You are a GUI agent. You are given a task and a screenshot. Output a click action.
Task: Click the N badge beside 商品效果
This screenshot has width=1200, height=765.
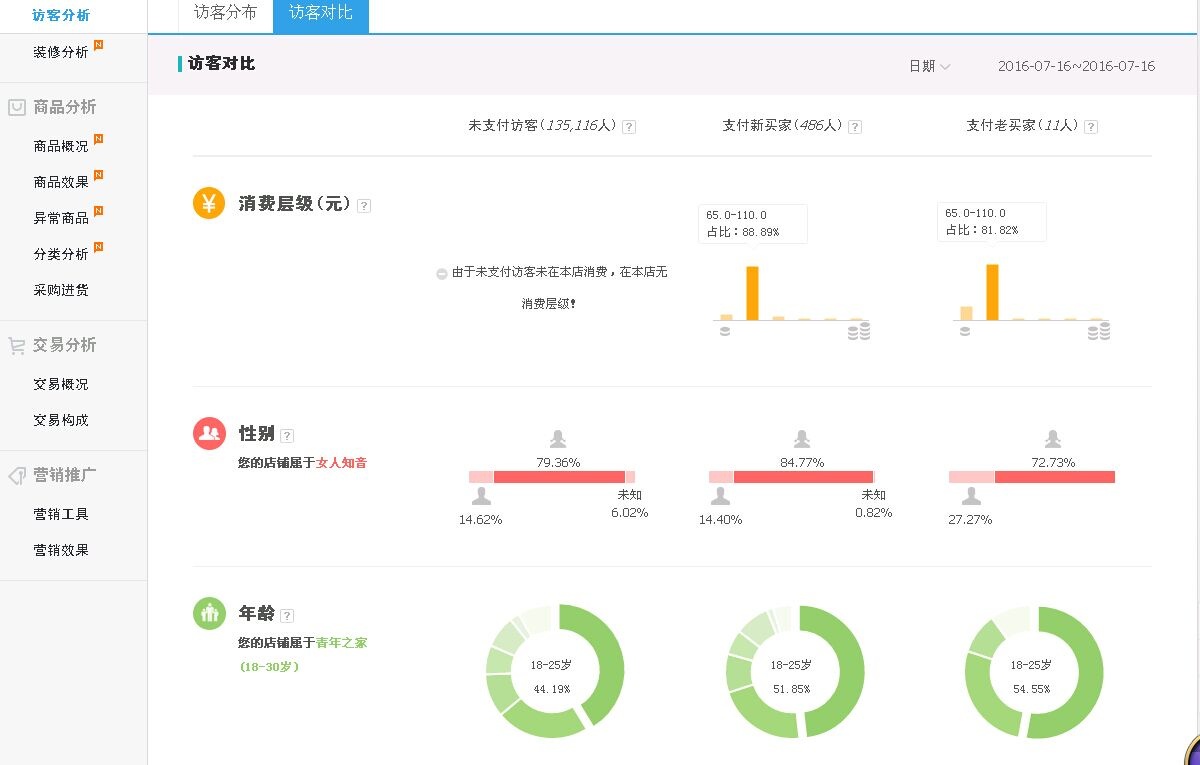(98, 175)
